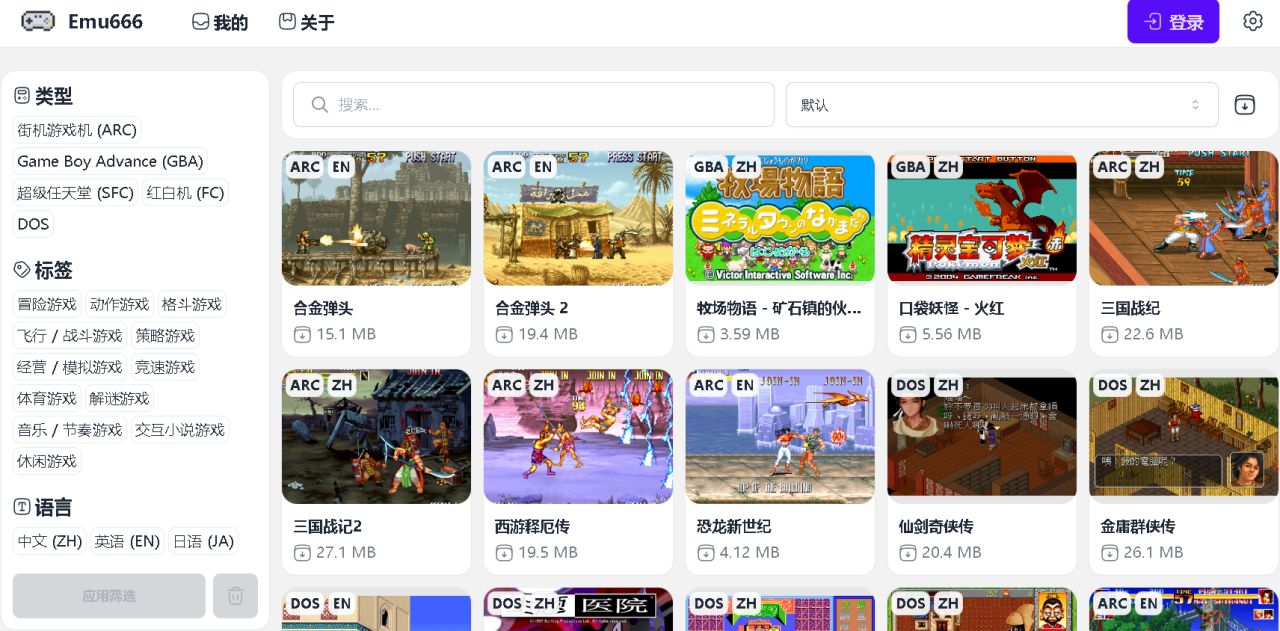Click the 仙剑奇侠传 title text
This screenshot has height=631, width=1280.
(x=936, y=526)
